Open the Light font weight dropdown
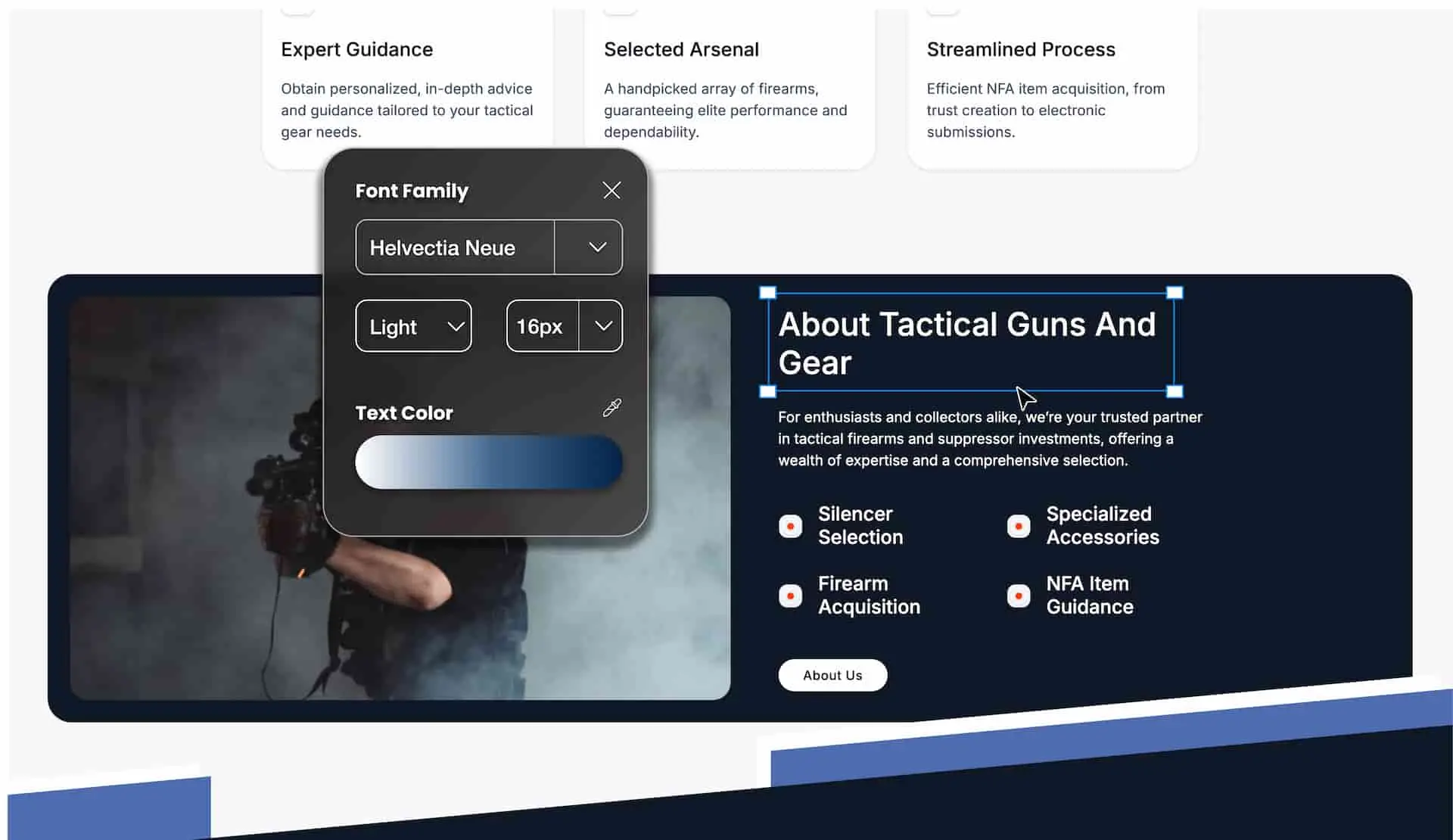The width and height of the screenshot is (1453, 840). click(413, 326)
